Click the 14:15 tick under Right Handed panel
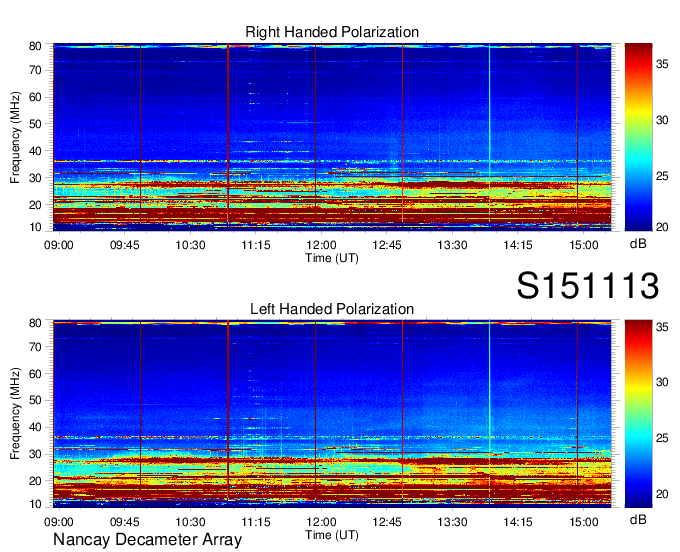This screenshot has width=680, height=552. [518, 245]
